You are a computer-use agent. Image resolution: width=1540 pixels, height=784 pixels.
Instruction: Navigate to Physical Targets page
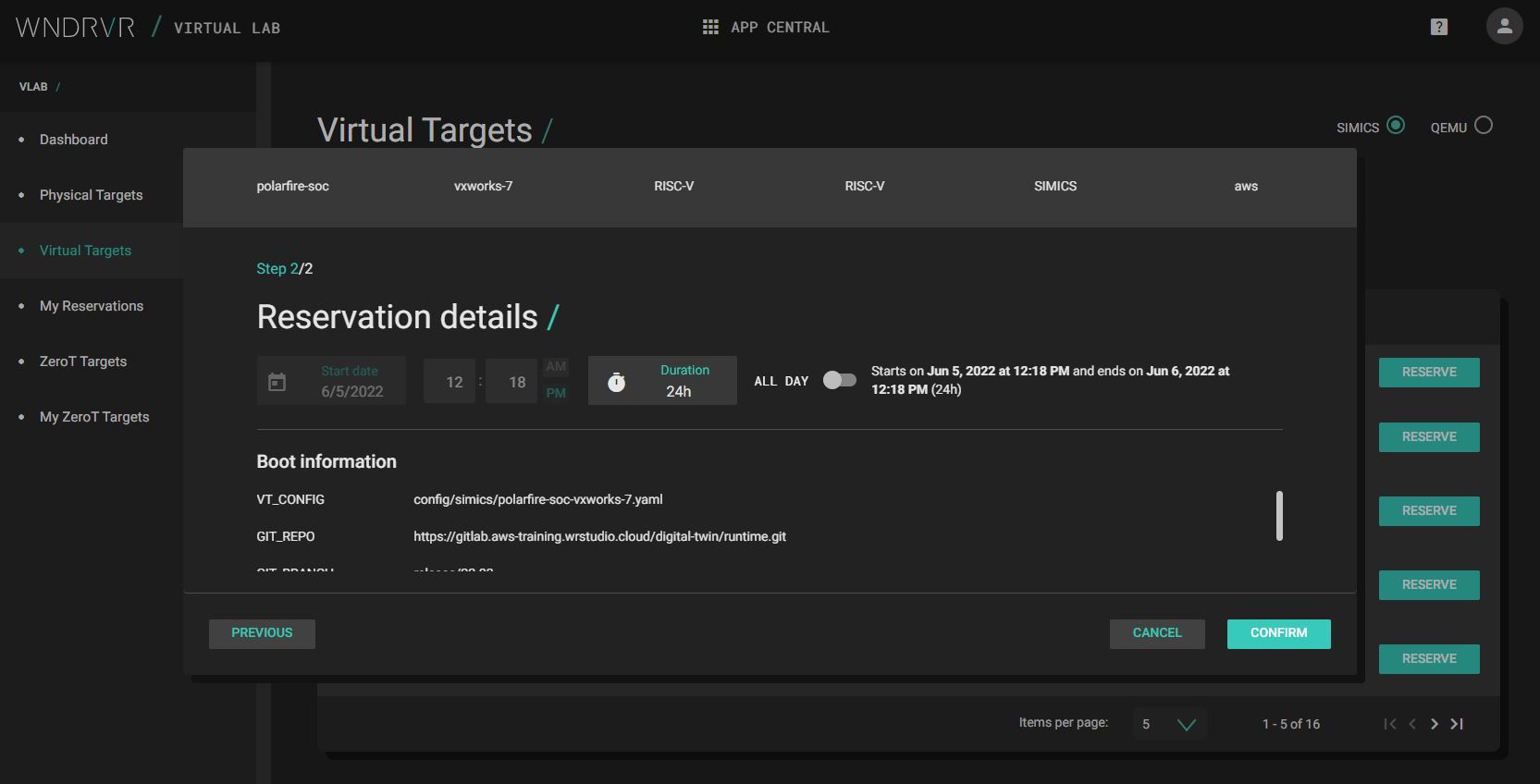coord(91,195)
